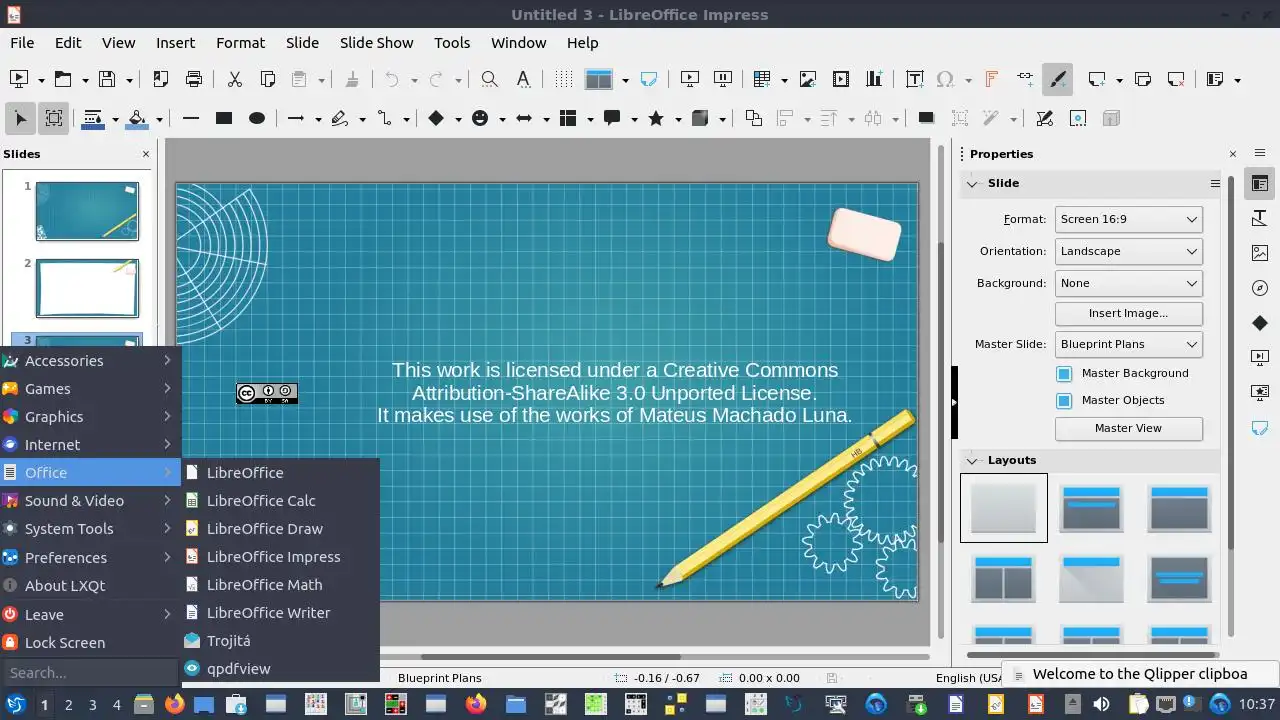Select slide 2 thumbnail in Slides panel
The image size is (1280, 720).
[x=87, y=288]
